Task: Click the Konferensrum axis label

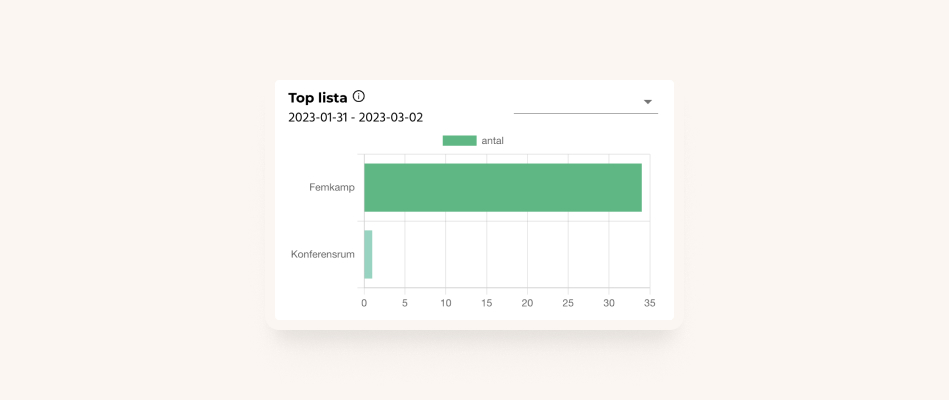Action: click(323, 254)
